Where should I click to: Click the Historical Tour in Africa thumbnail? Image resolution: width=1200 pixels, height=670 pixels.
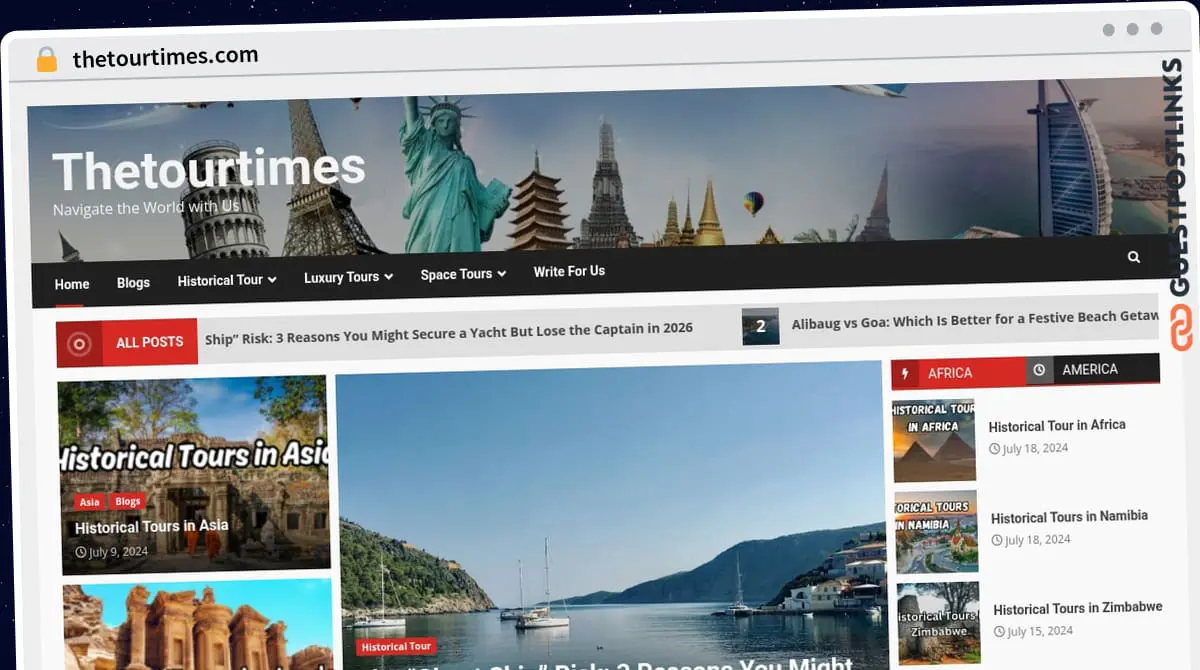click(x=933, y=439)
